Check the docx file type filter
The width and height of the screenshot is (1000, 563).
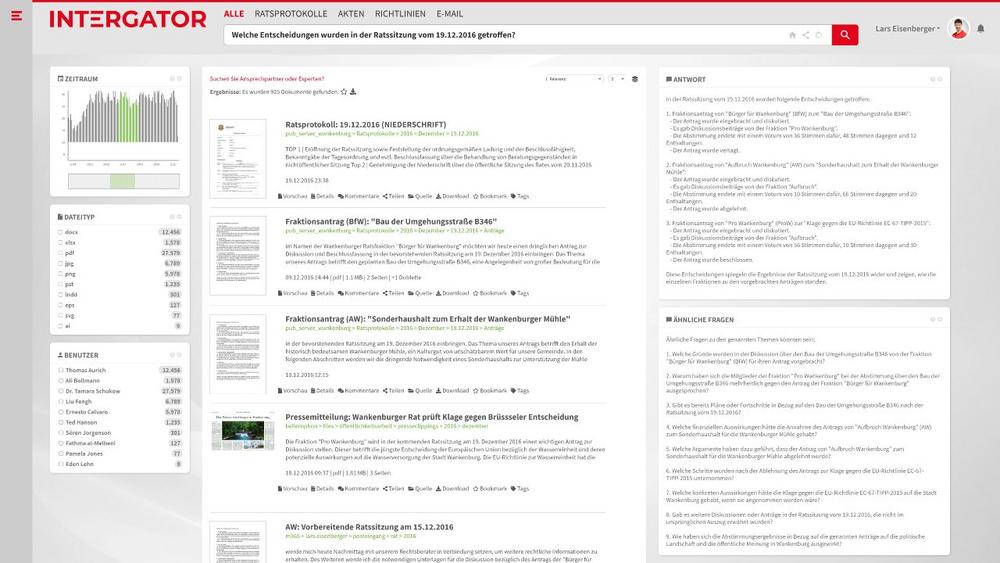(x=61, y=233)
